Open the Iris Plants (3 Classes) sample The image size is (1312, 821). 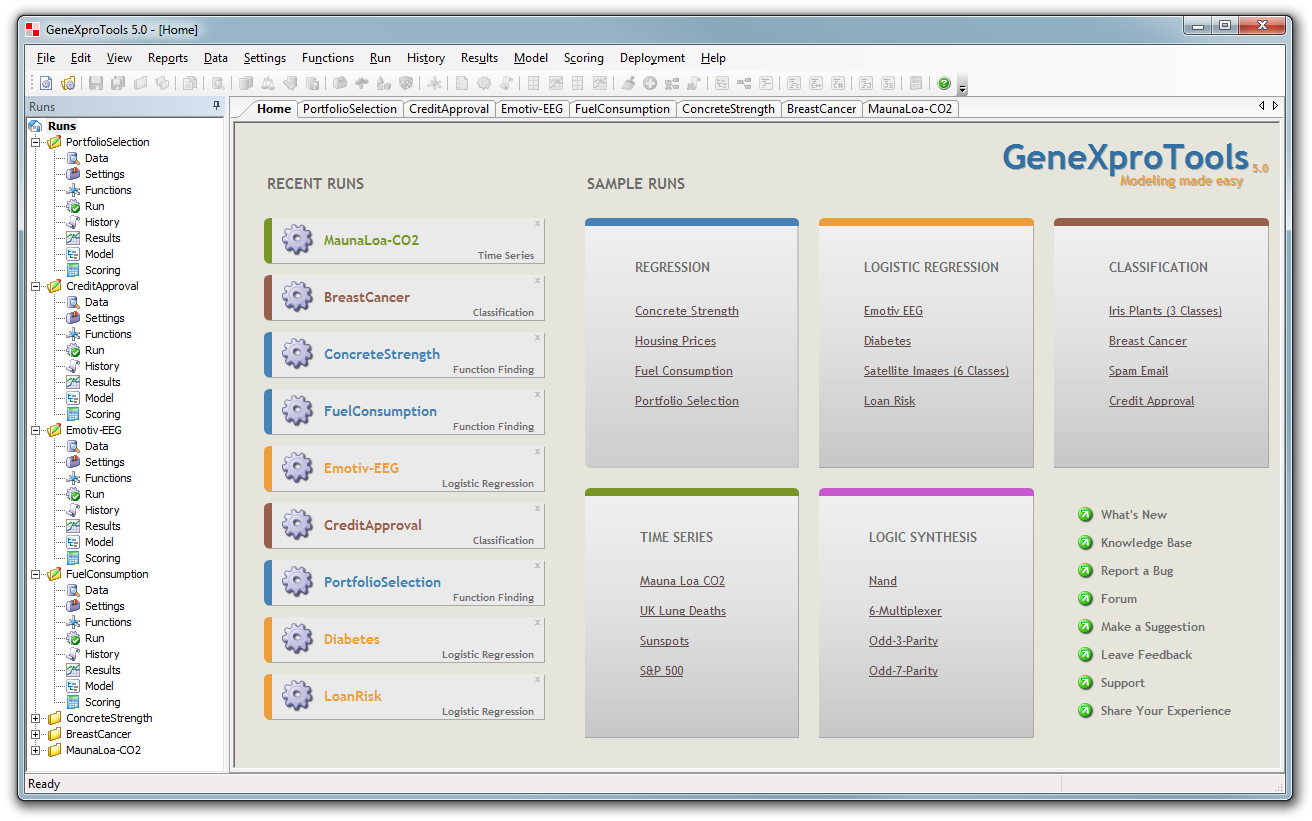point(1164,311)
